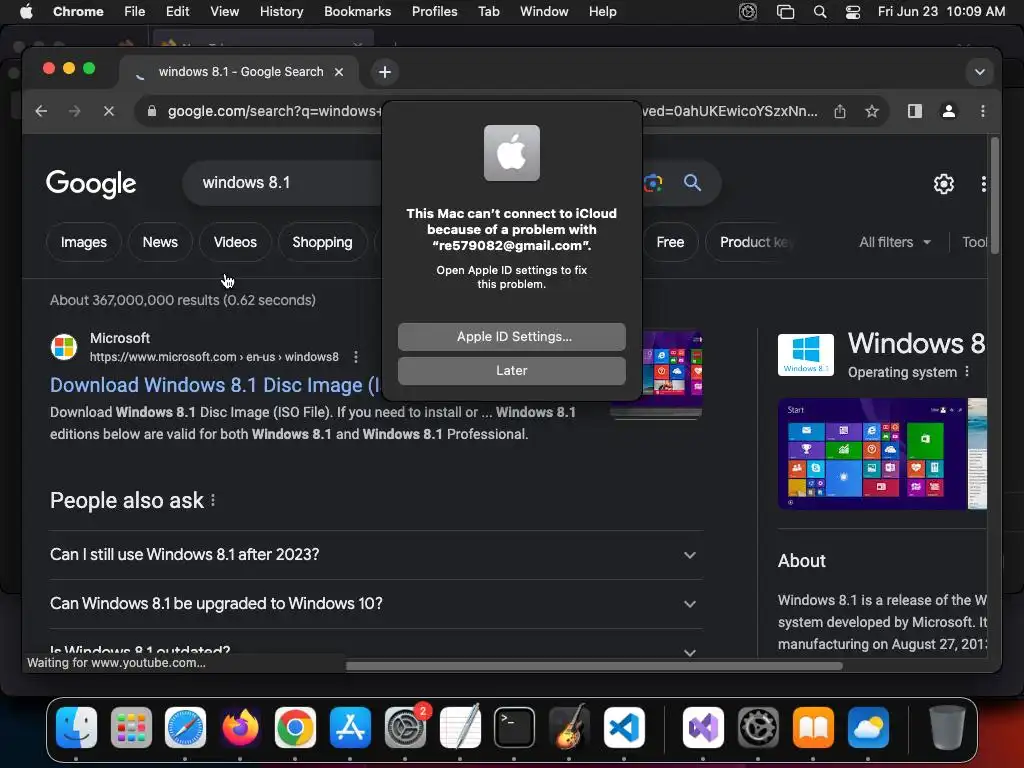Open Control Center from the menu bar
Screen dimensions: 1024x768
852,12
